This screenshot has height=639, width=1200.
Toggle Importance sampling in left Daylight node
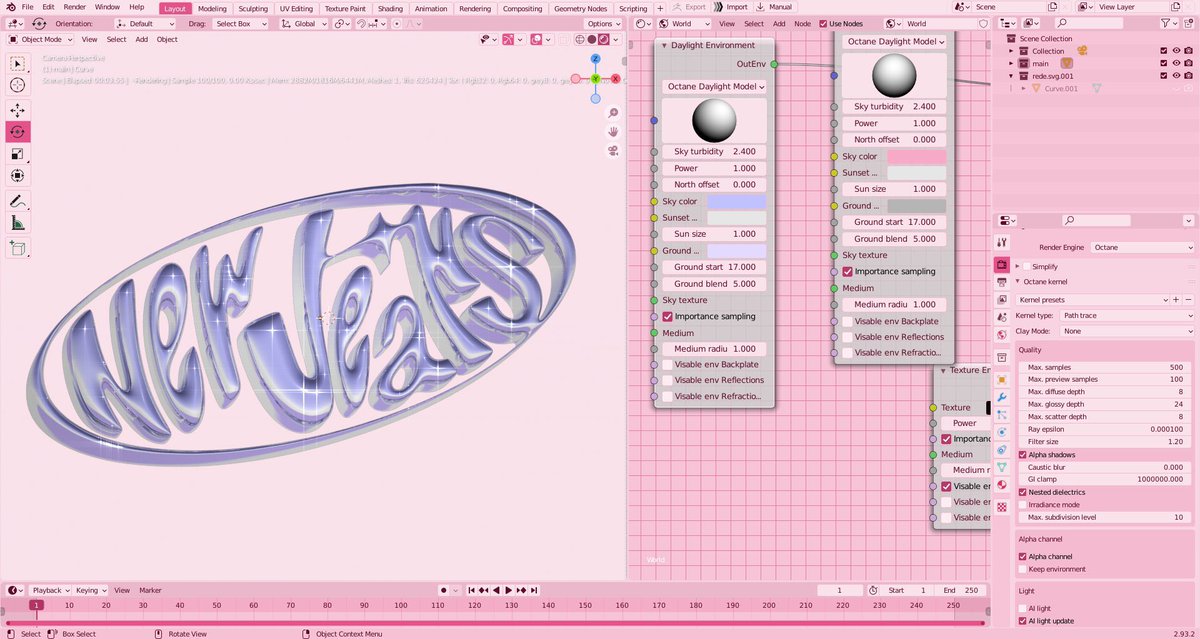667,316
